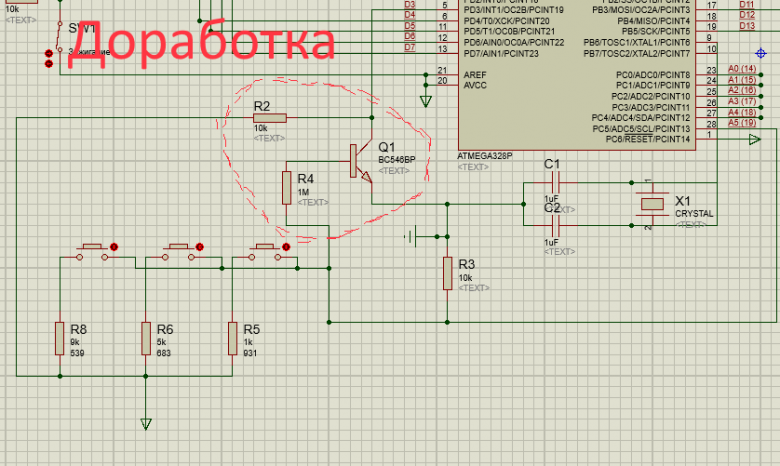Select resistor R2 in the circled area

tap(270, 118)
